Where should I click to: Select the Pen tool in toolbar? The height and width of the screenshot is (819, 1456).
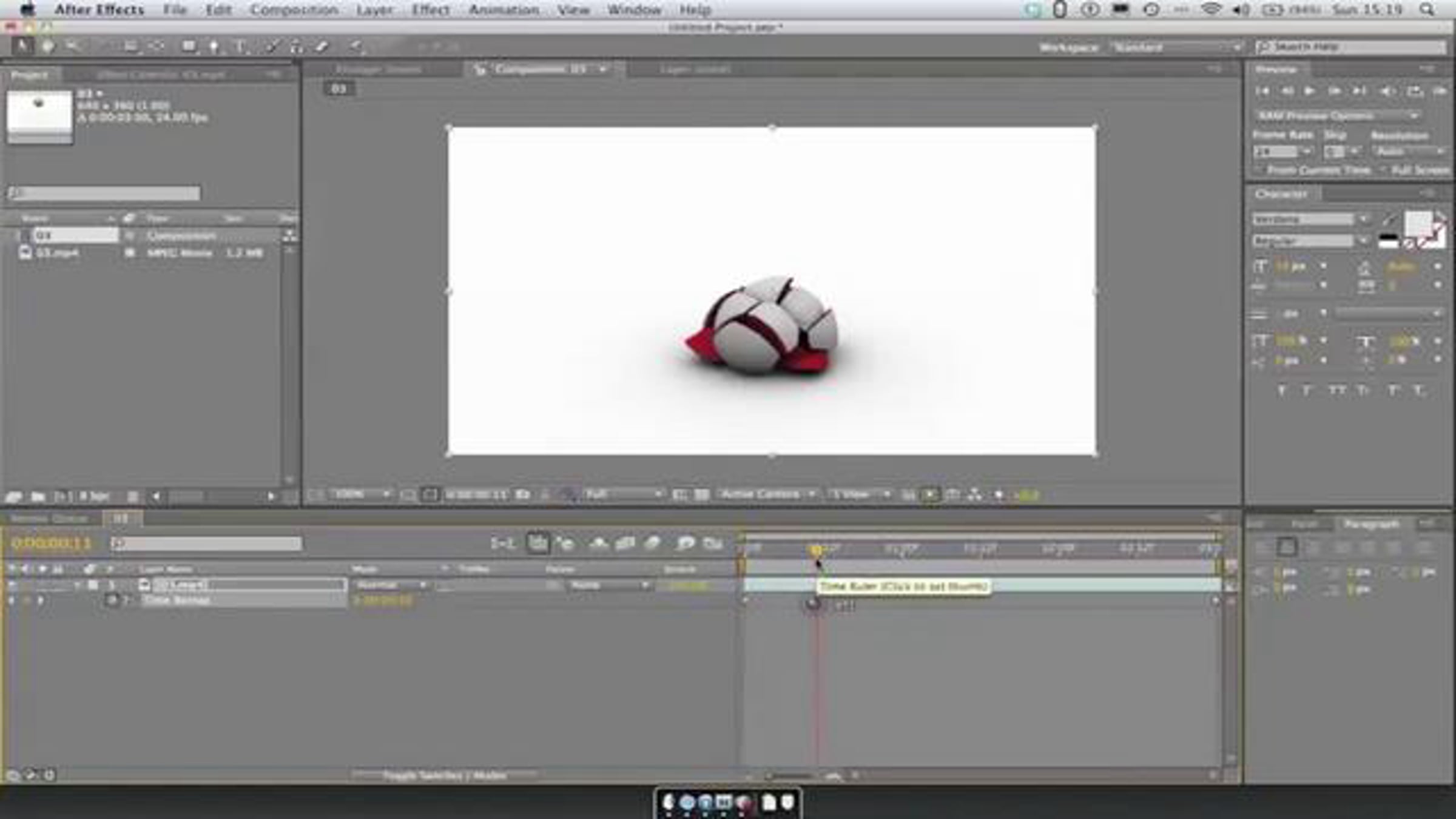coord(214,47)
